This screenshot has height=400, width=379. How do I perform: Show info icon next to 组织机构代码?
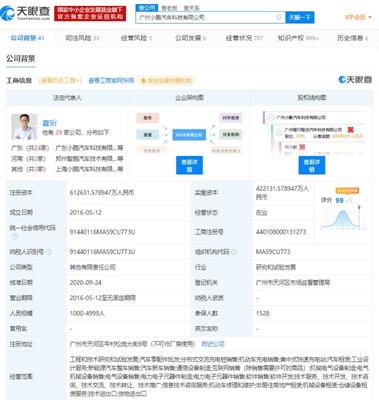pos(234,252)
